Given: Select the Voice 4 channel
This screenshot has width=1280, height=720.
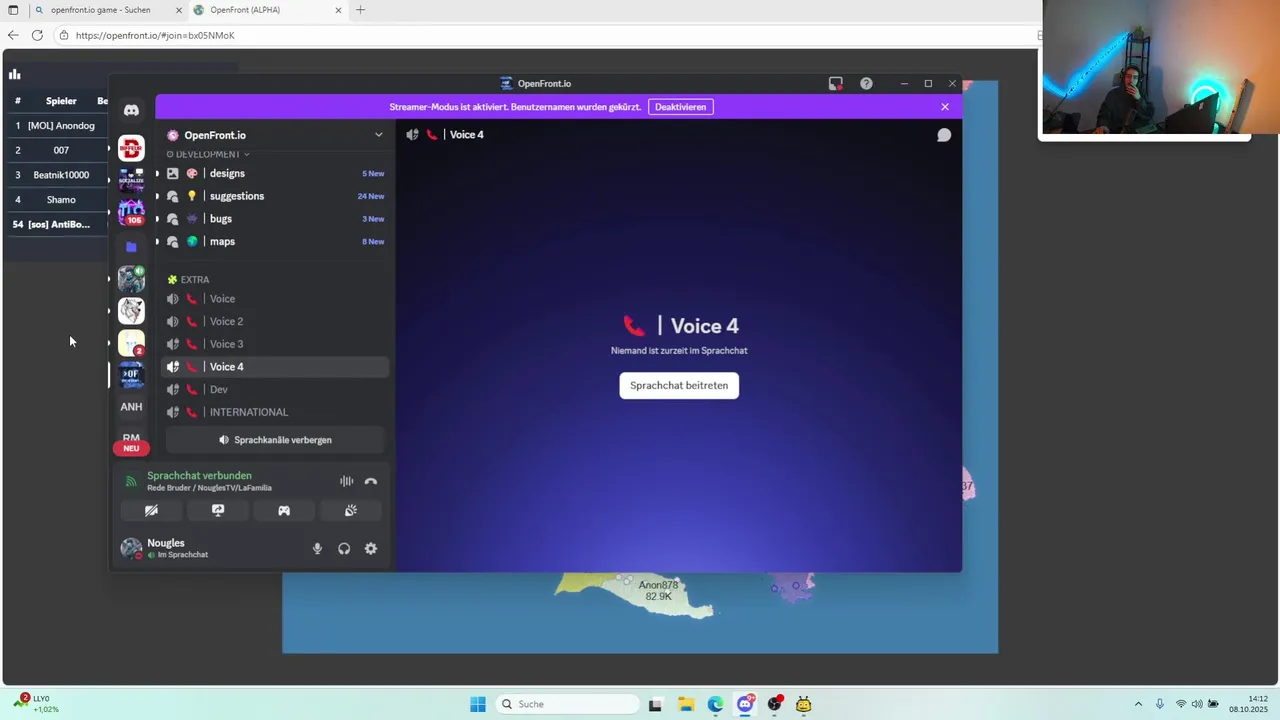Looking at the screenshot, I should (x=275, y=367).
